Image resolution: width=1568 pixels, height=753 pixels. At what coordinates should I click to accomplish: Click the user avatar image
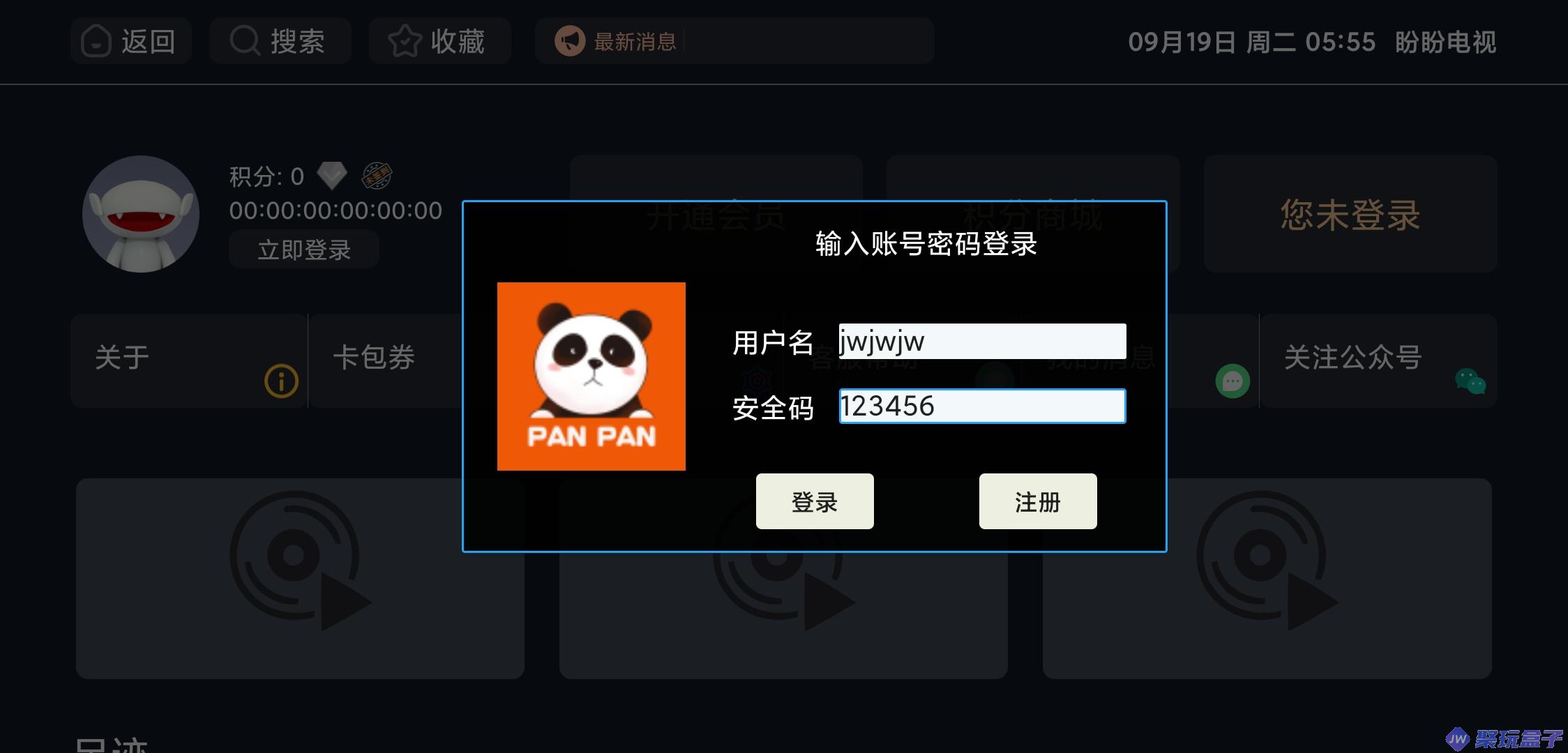coord(141,214)
